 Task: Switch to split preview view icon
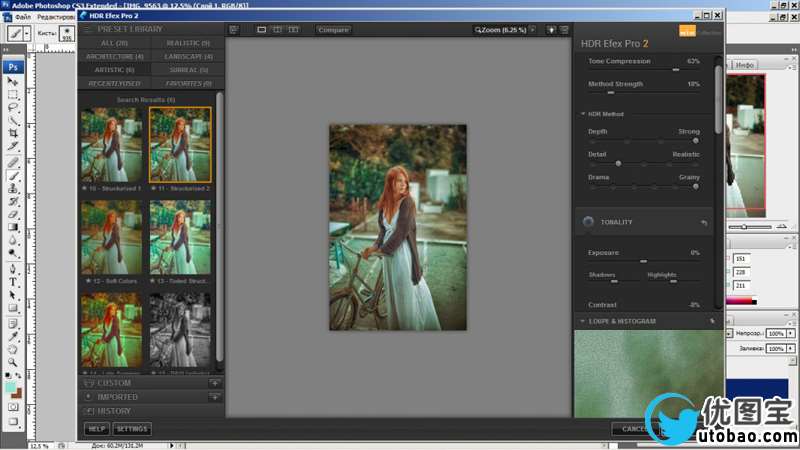pyautogui.click(x=277, y=30)
